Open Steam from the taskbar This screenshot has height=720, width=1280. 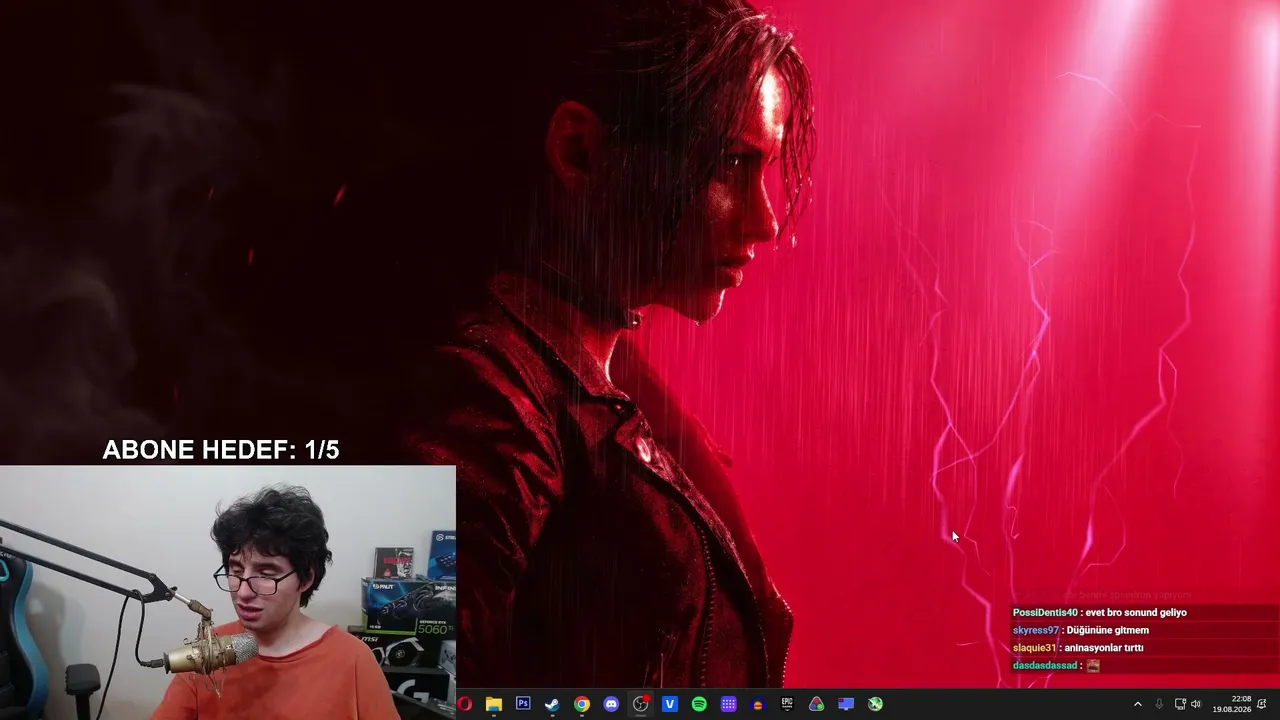[552, 704]
